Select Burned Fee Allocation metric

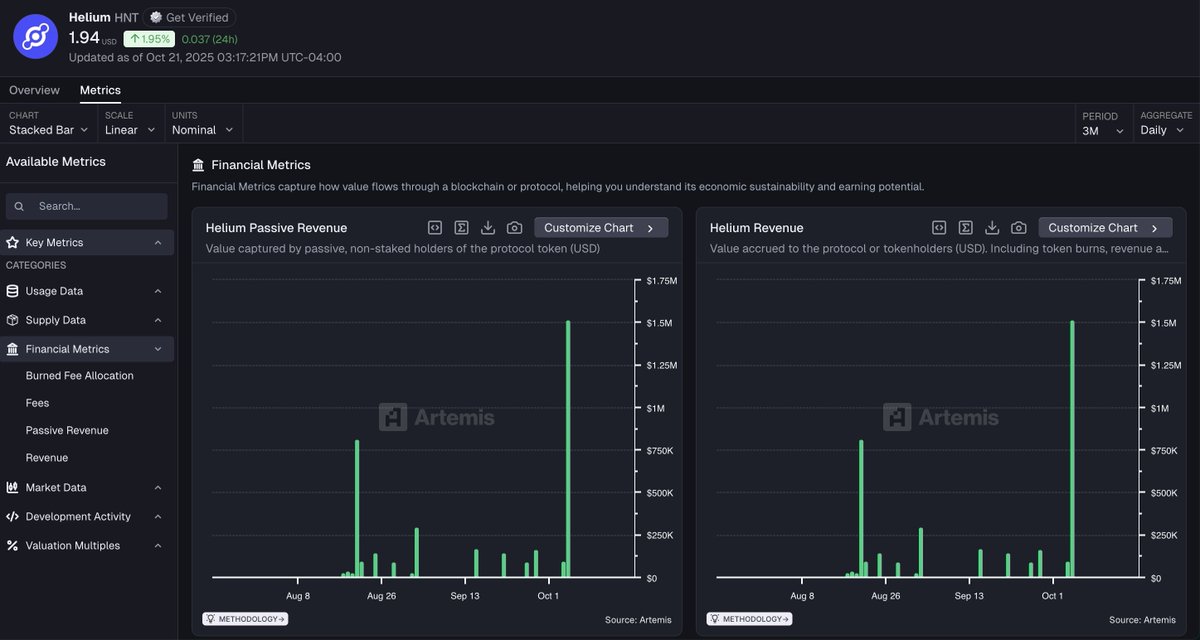tap(80, 376)
